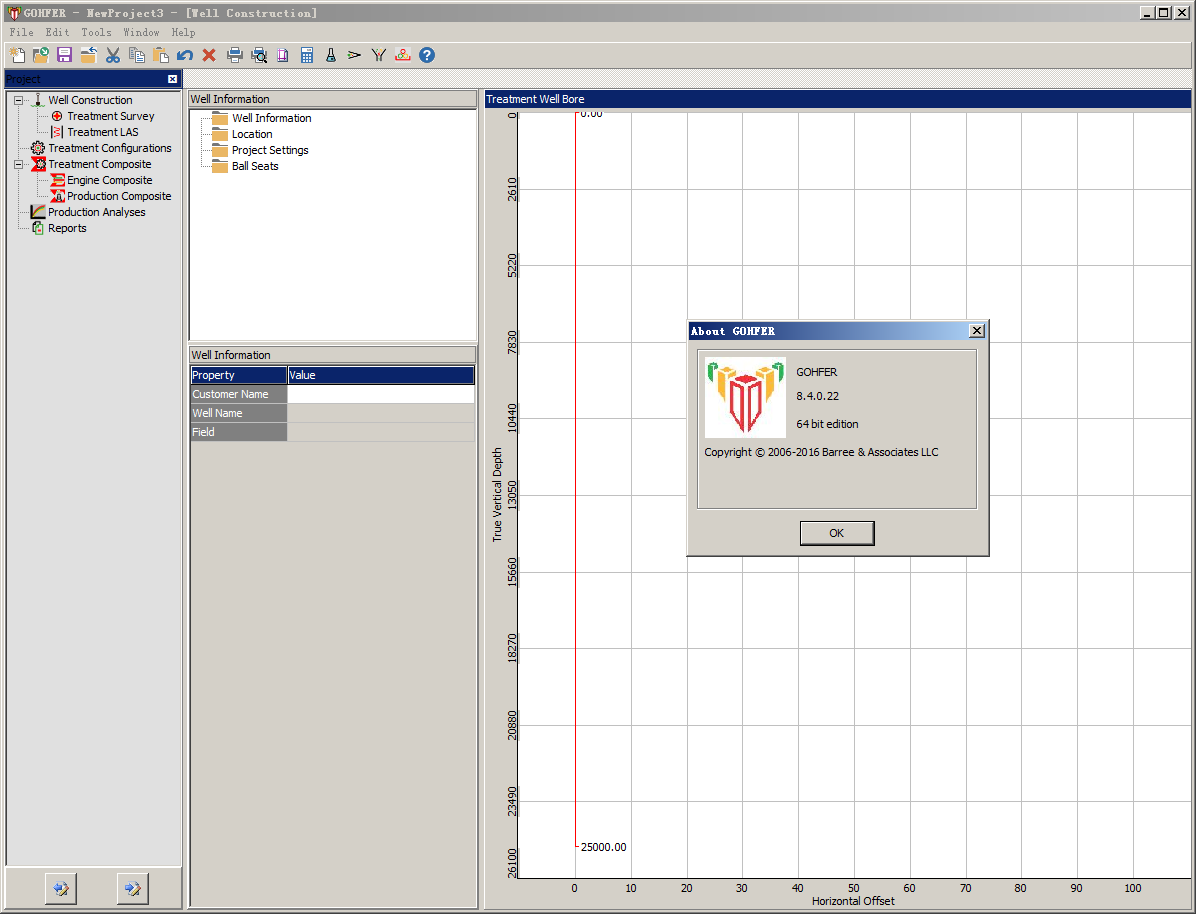Image resolution: width=1196 pixels, height=914 pixels.
Task: Click the Property column header
Action: [x=239, y=375]
